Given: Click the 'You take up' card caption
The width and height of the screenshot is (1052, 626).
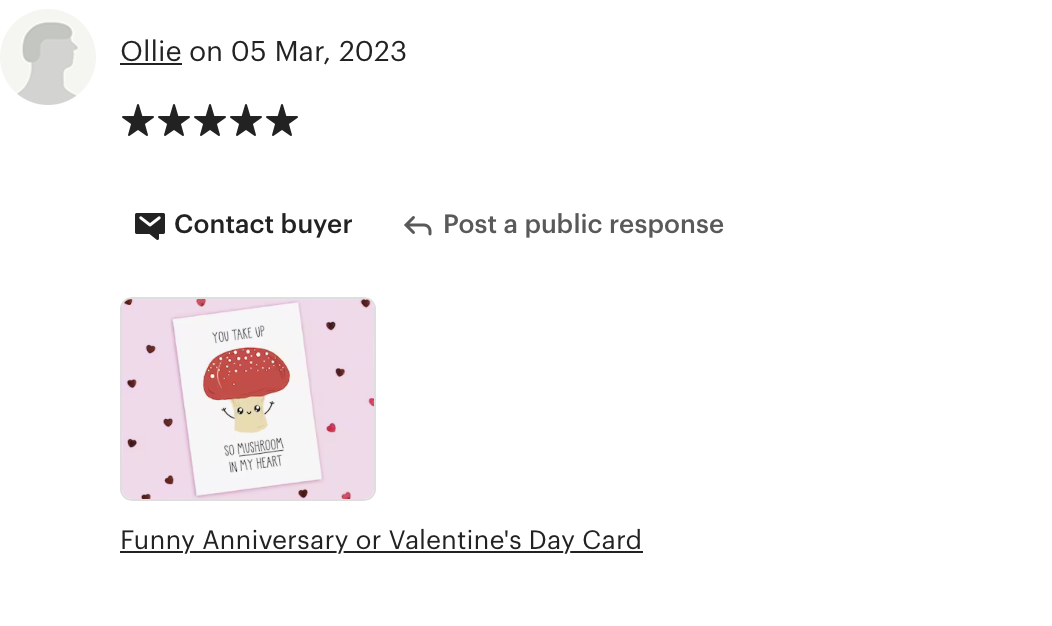Looking at the screenshot, I should (x=238, y=334).
